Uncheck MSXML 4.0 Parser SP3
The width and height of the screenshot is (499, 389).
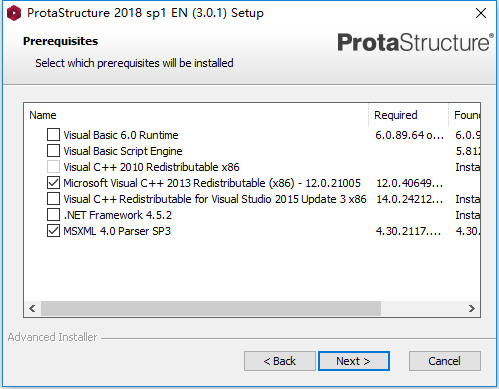pos(53,231)
